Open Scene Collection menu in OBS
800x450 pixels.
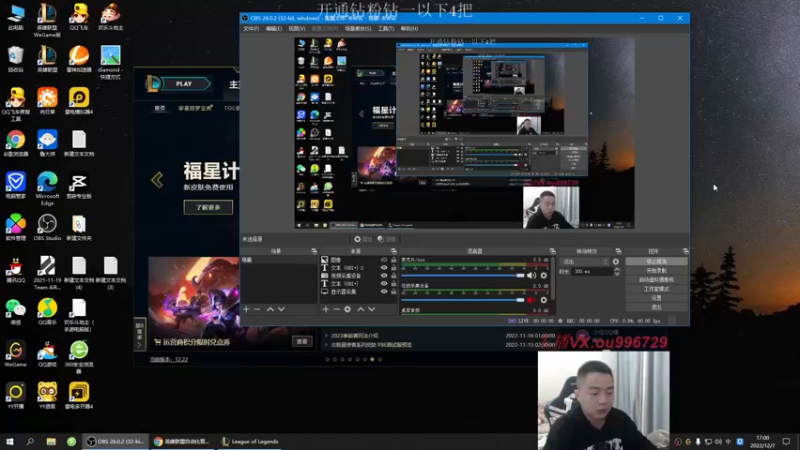coord(358,29)
